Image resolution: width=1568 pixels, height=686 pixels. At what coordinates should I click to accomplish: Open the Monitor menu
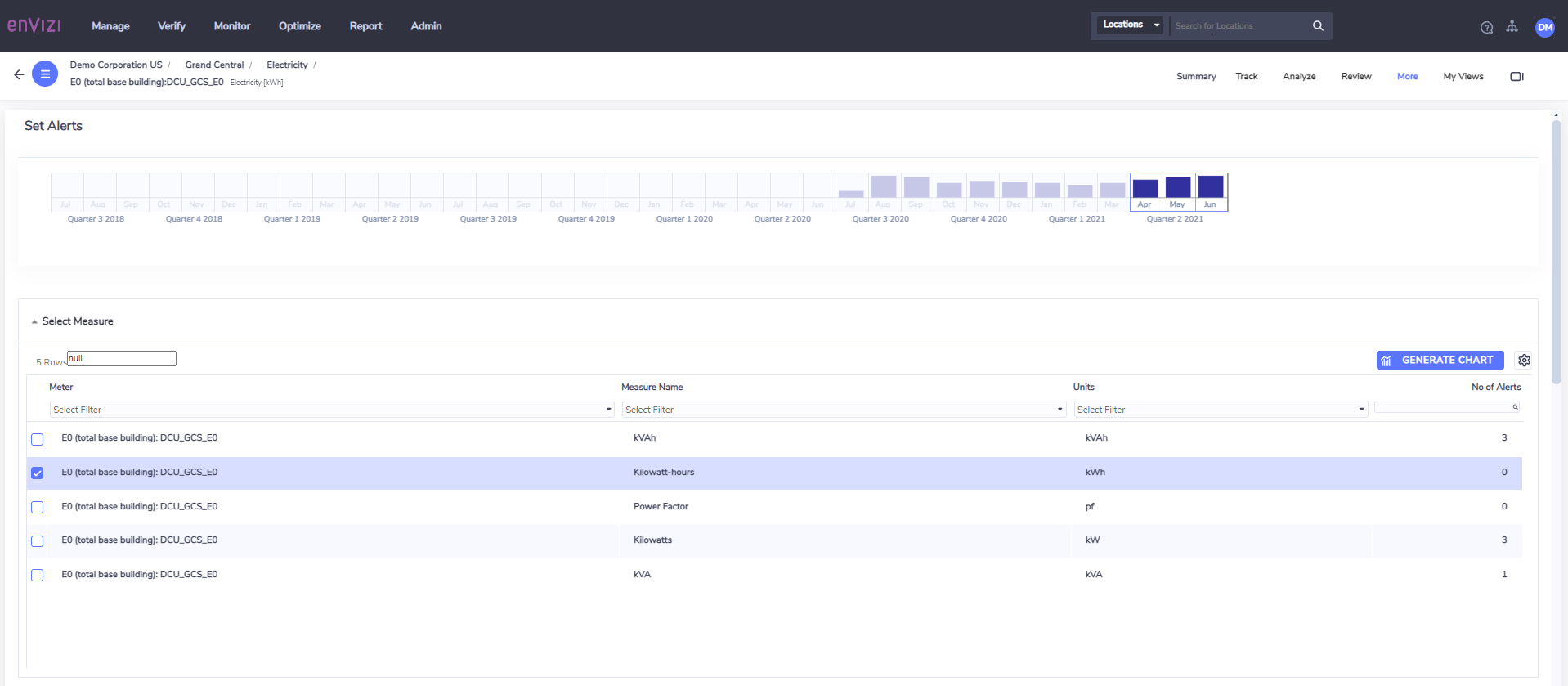click(x=232, y=26)
